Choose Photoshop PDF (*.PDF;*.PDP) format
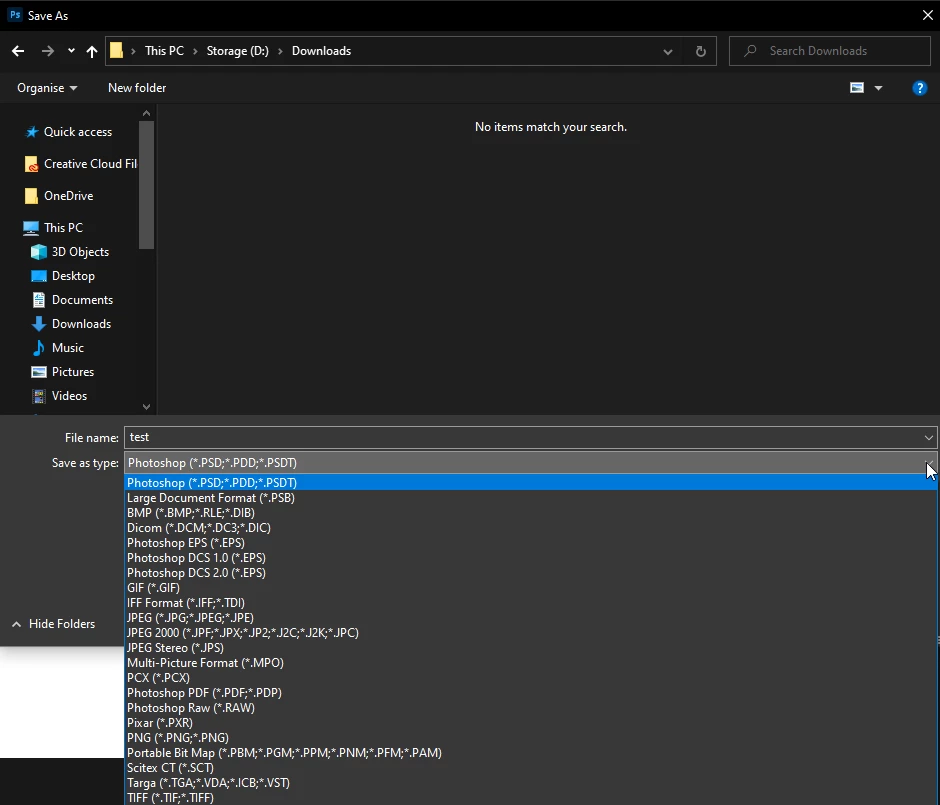This screenshot has width=940, height=805. pos(530,692)
